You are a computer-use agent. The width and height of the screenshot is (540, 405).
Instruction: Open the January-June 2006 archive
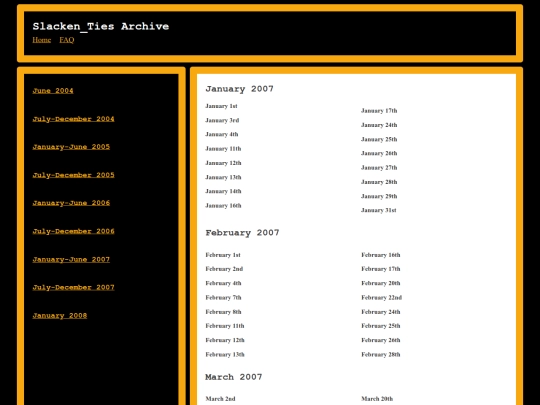pos(71,203)
